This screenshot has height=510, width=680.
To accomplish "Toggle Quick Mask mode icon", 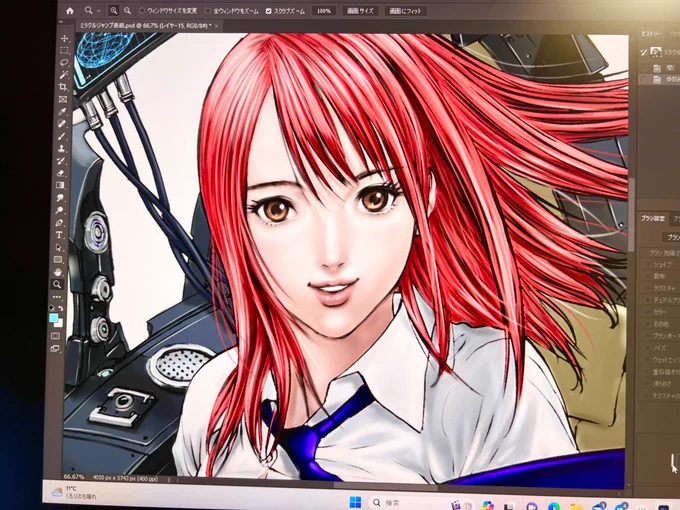I will tap(56, 336).
